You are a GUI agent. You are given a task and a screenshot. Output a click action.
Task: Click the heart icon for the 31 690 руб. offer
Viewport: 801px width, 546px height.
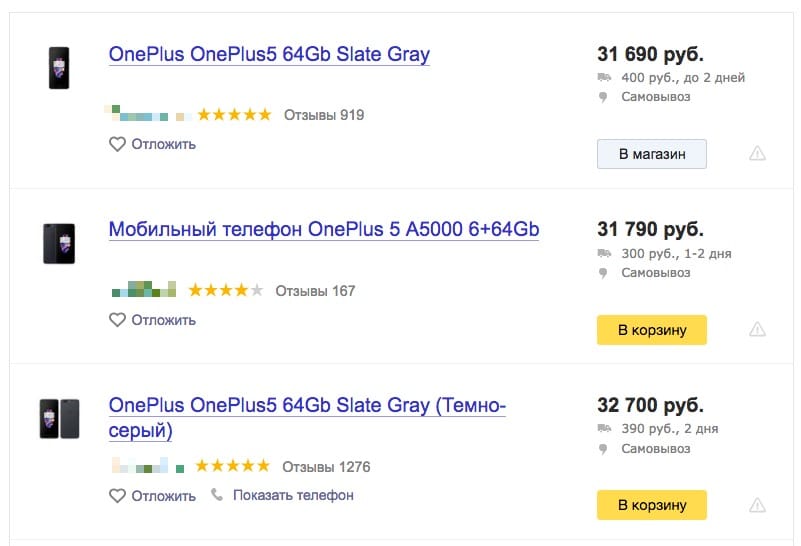(117, 144)
